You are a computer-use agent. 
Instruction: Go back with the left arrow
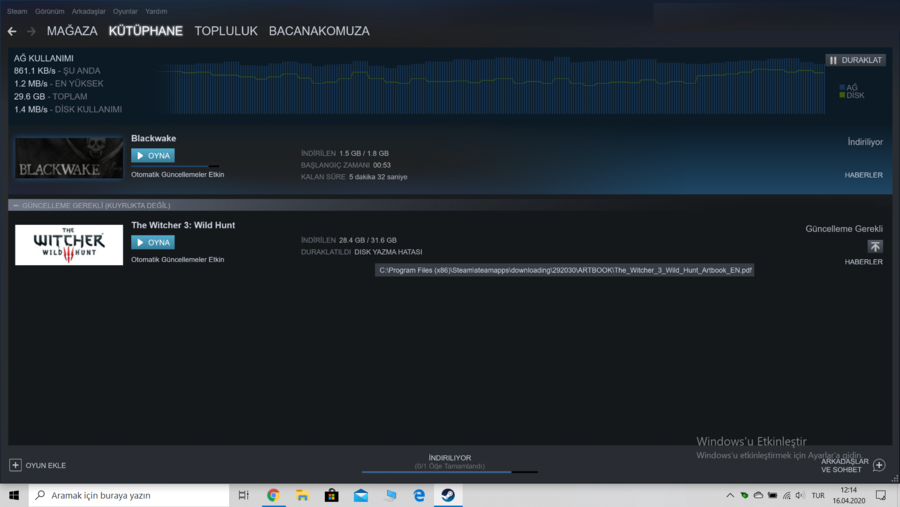coord(12,32)
